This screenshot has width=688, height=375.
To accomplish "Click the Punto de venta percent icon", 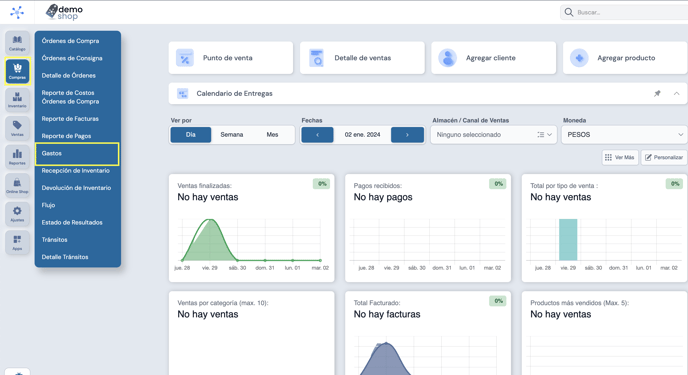I will [185, 58].
